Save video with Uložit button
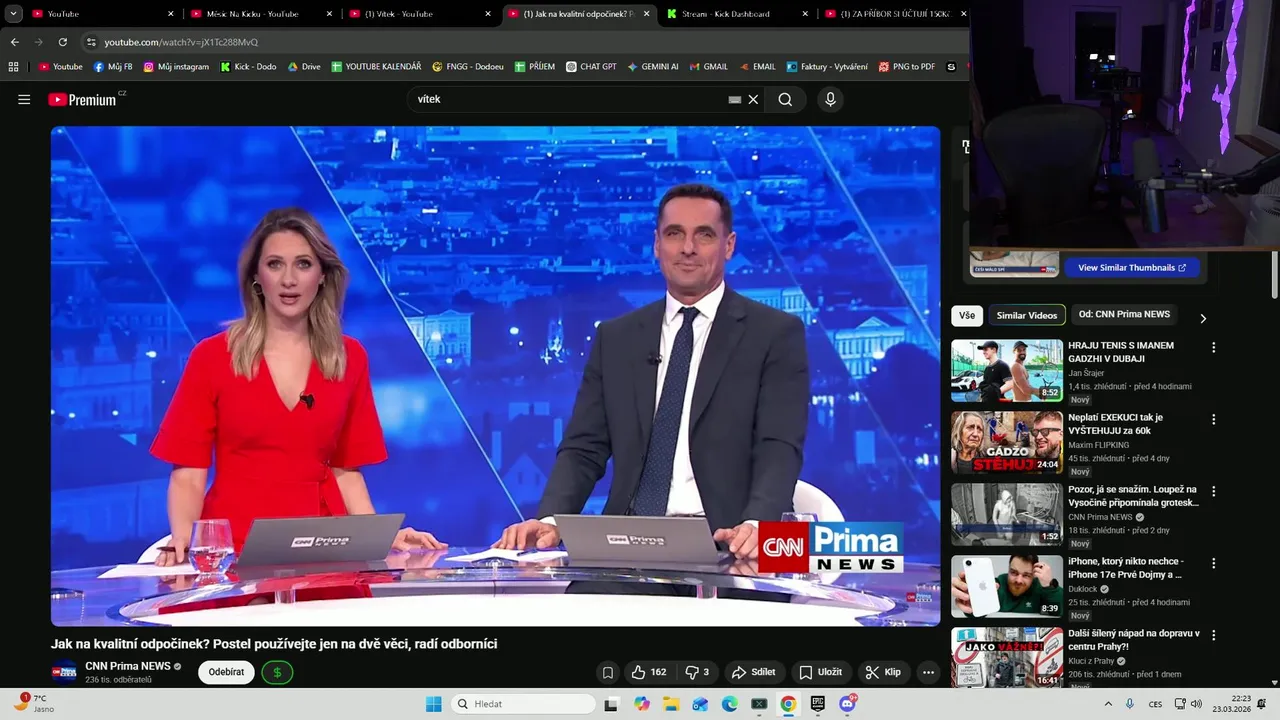Screen dimensions: 1280x720 tap(821, 672)
